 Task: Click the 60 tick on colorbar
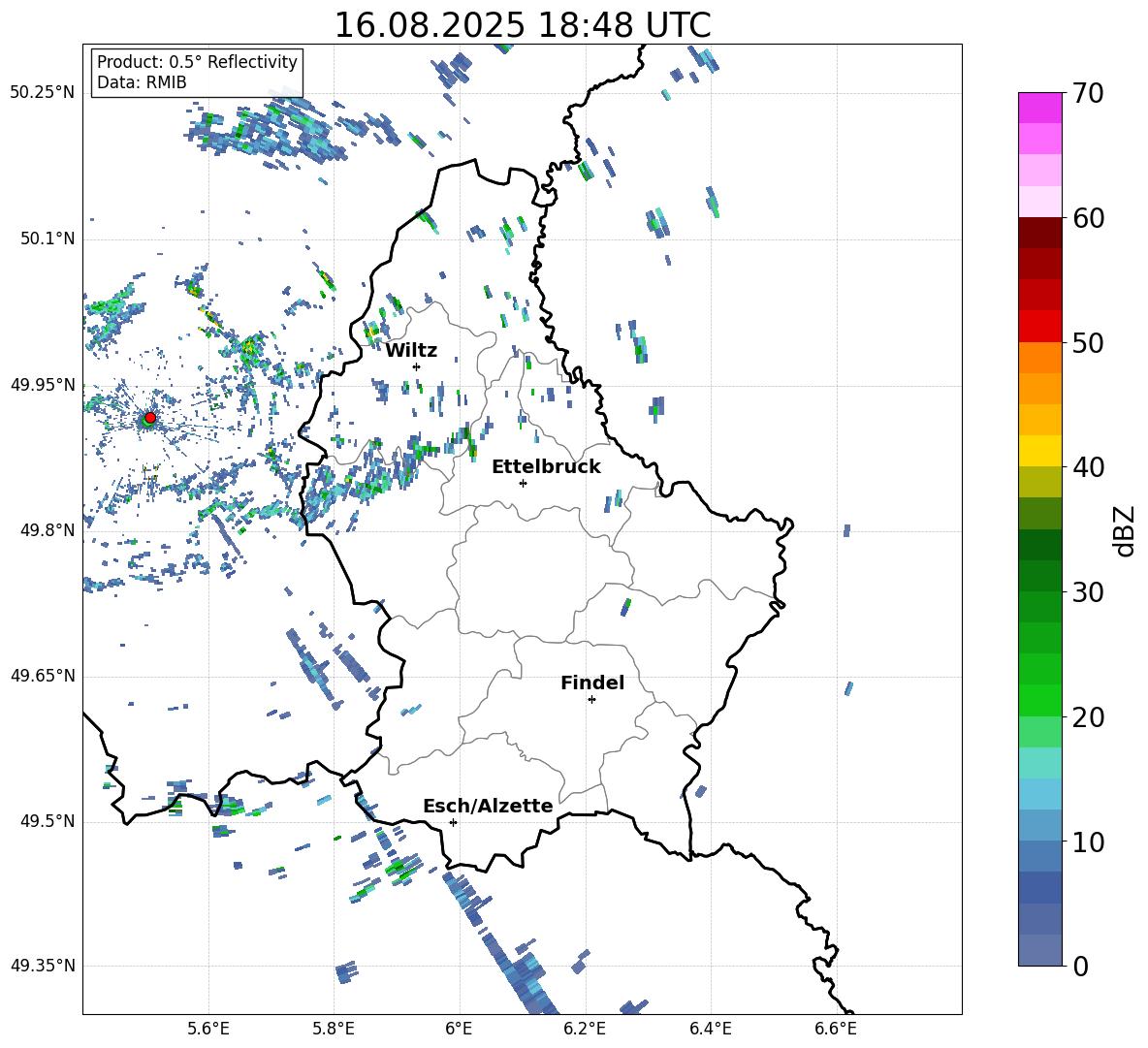point(1088,218)
